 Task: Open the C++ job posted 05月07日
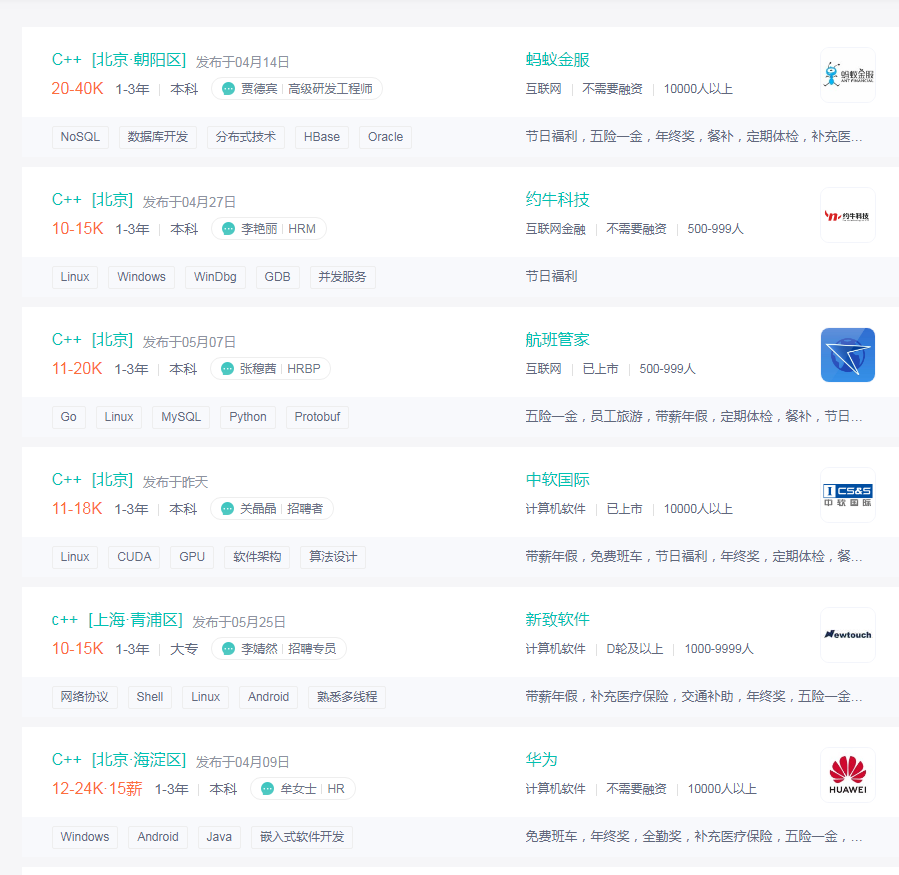(x=92, y=339)
